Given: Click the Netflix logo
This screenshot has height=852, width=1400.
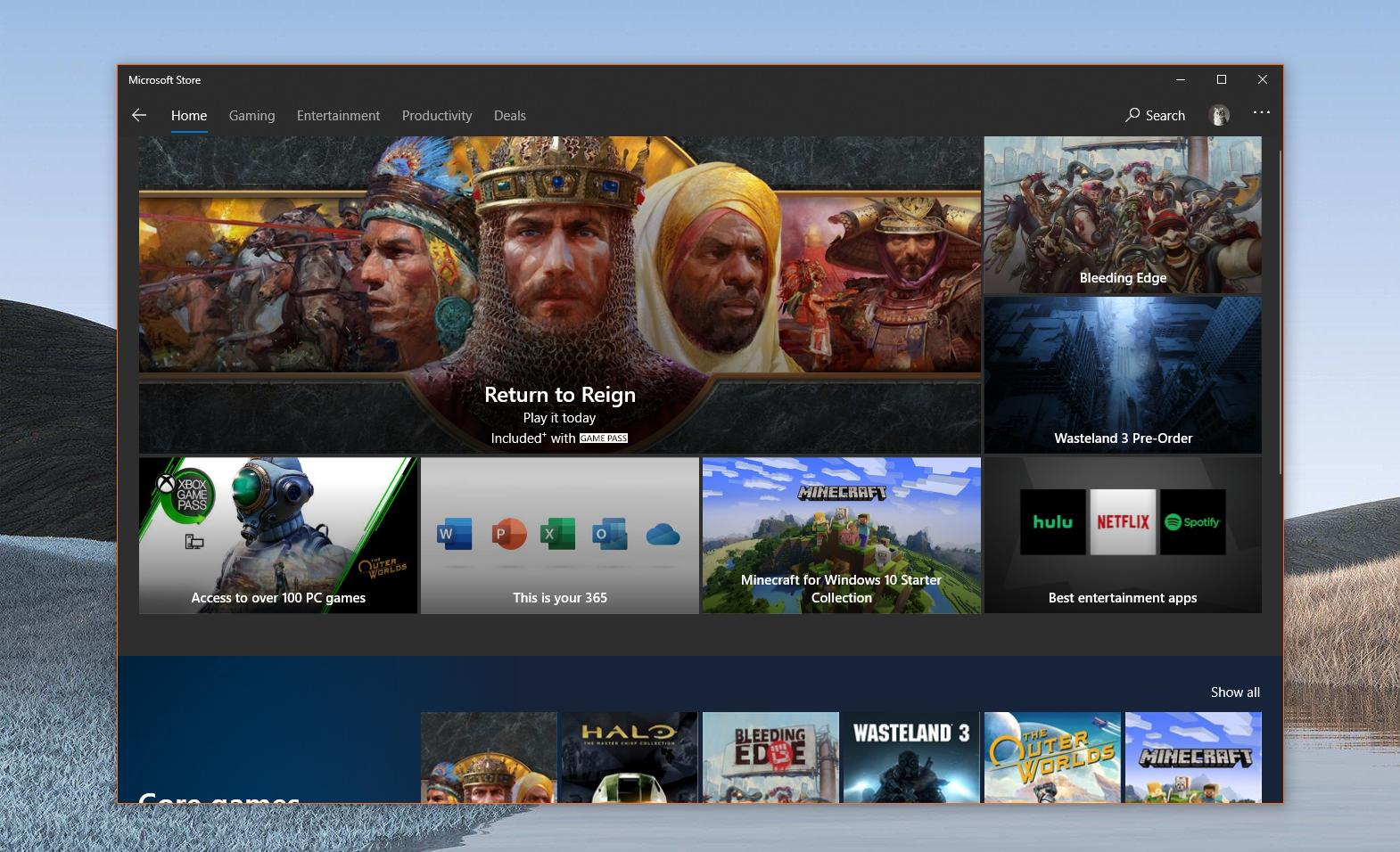Looking at the screenshot, I should [x=1123, y=522].
